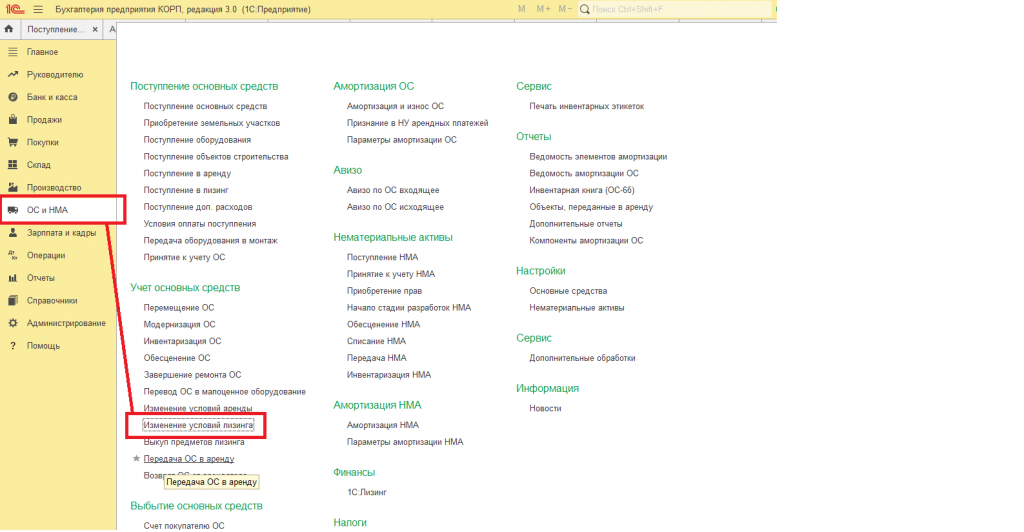Screen dimensions: 1024x532
Task: Open Принятие к учету НМА
Action: [x=391, y=274]
